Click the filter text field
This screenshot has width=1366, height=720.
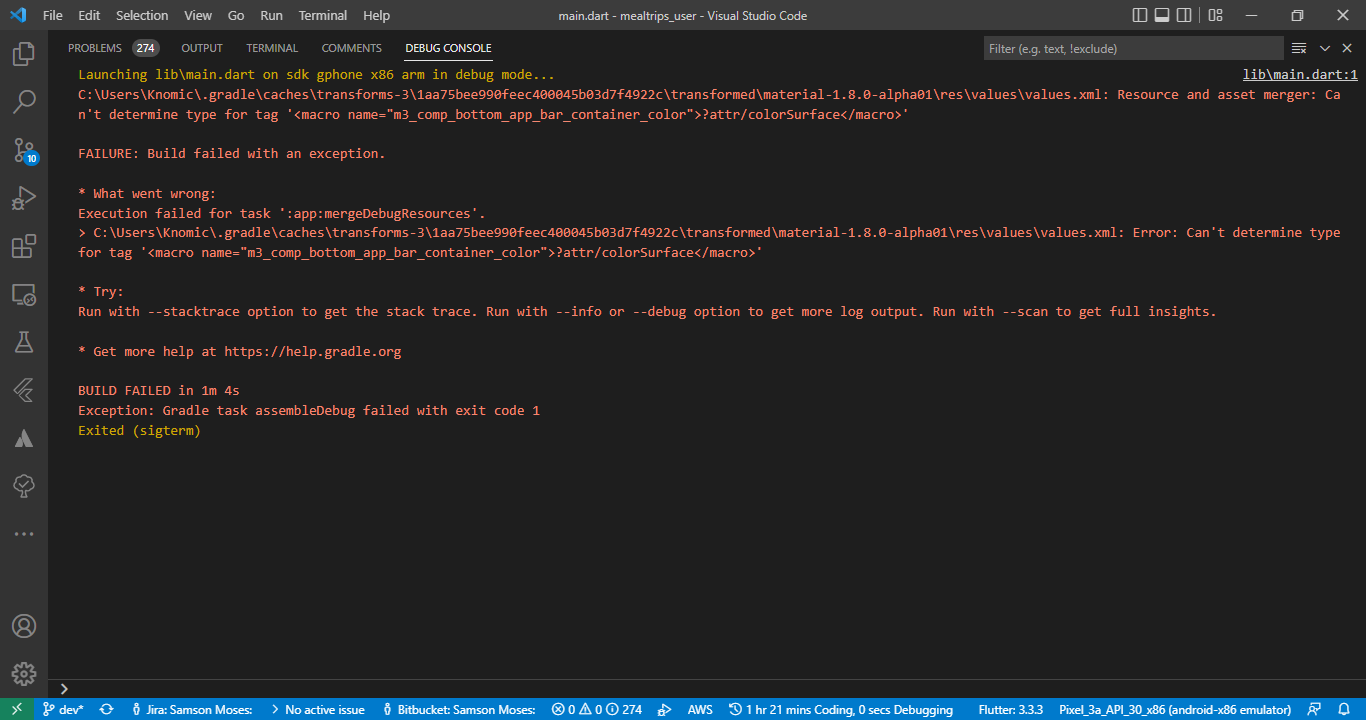pos(1133,48)
